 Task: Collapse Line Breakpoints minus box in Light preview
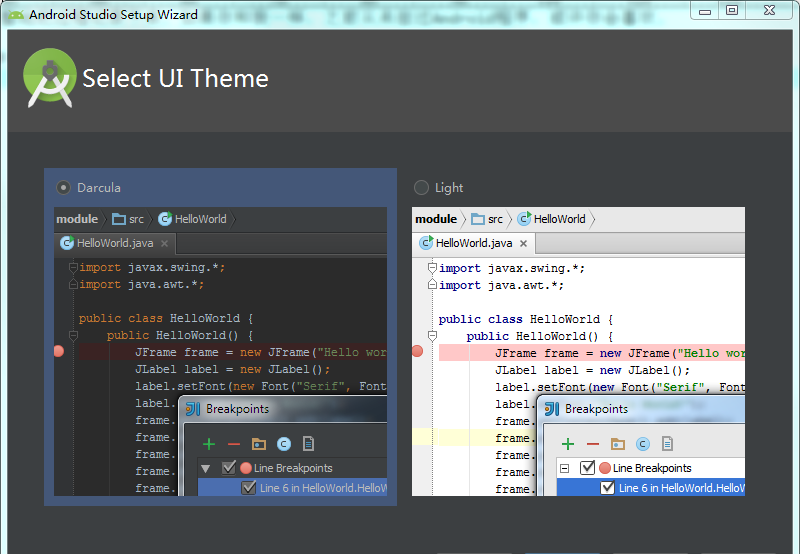tap(565, 468)
